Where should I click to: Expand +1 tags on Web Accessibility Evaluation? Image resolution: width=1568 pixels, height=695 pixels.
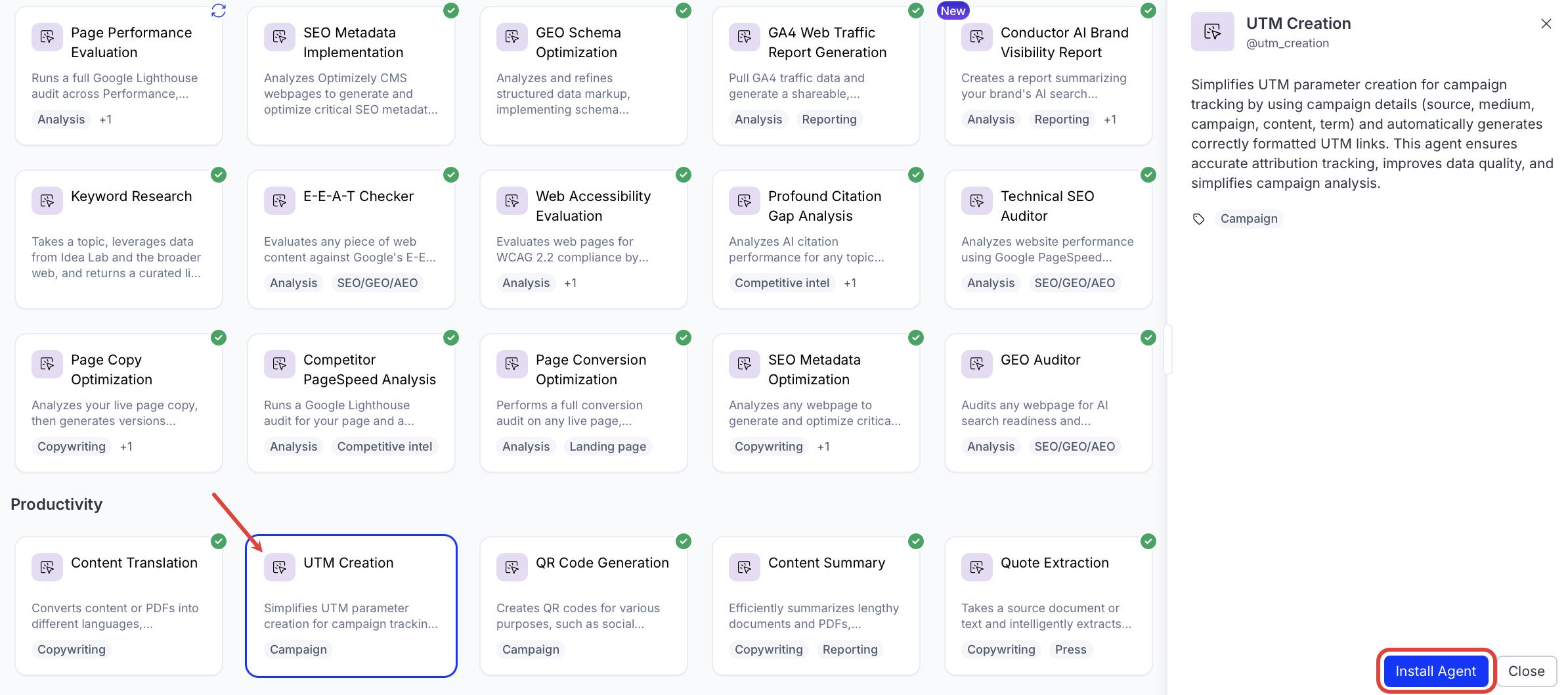coord(571,283)
